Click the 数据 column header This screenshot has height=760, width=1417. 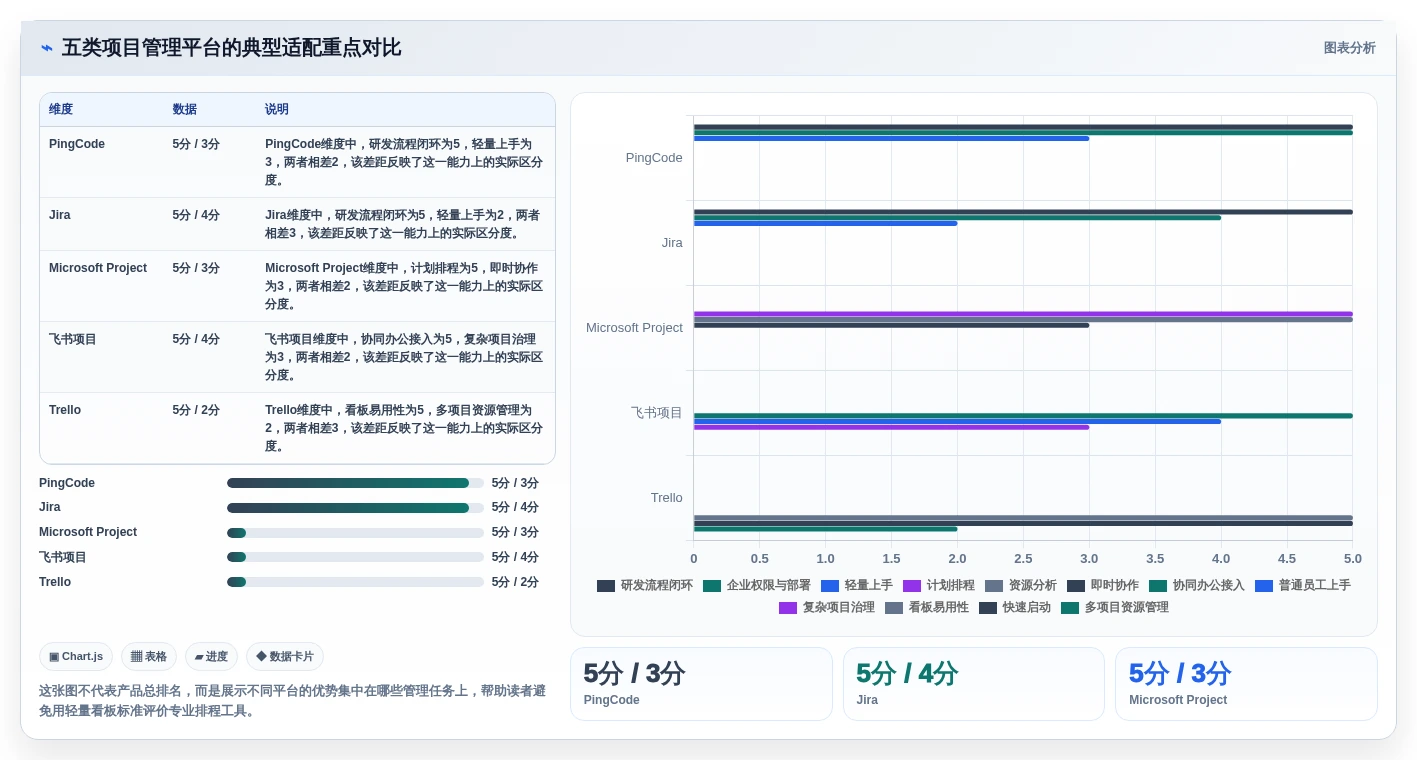[x=184, y=110]
